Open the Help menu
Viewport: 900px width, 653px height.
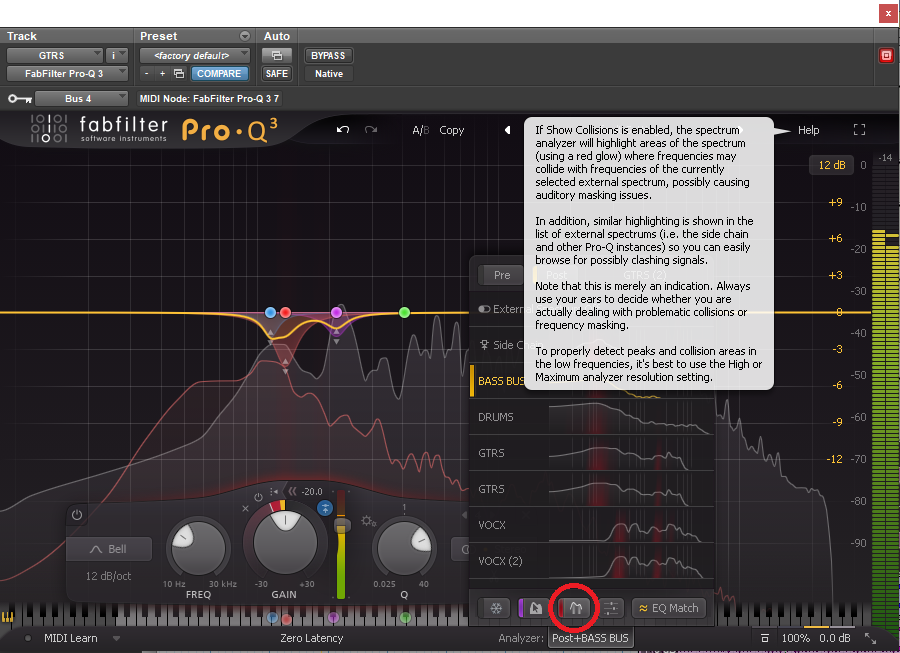pyautogui.click(x=808, y=130)
